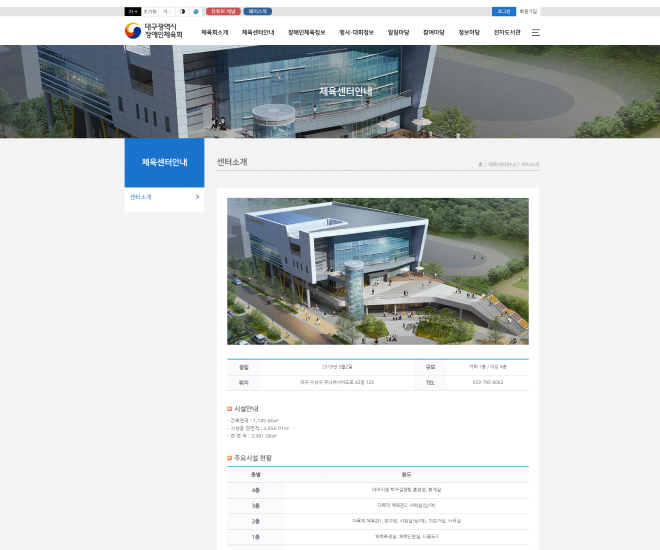The height and width of the screenshot is (550, 660).
Task: Toggle high contrast mode icon
Action: [x=182, y=12]
